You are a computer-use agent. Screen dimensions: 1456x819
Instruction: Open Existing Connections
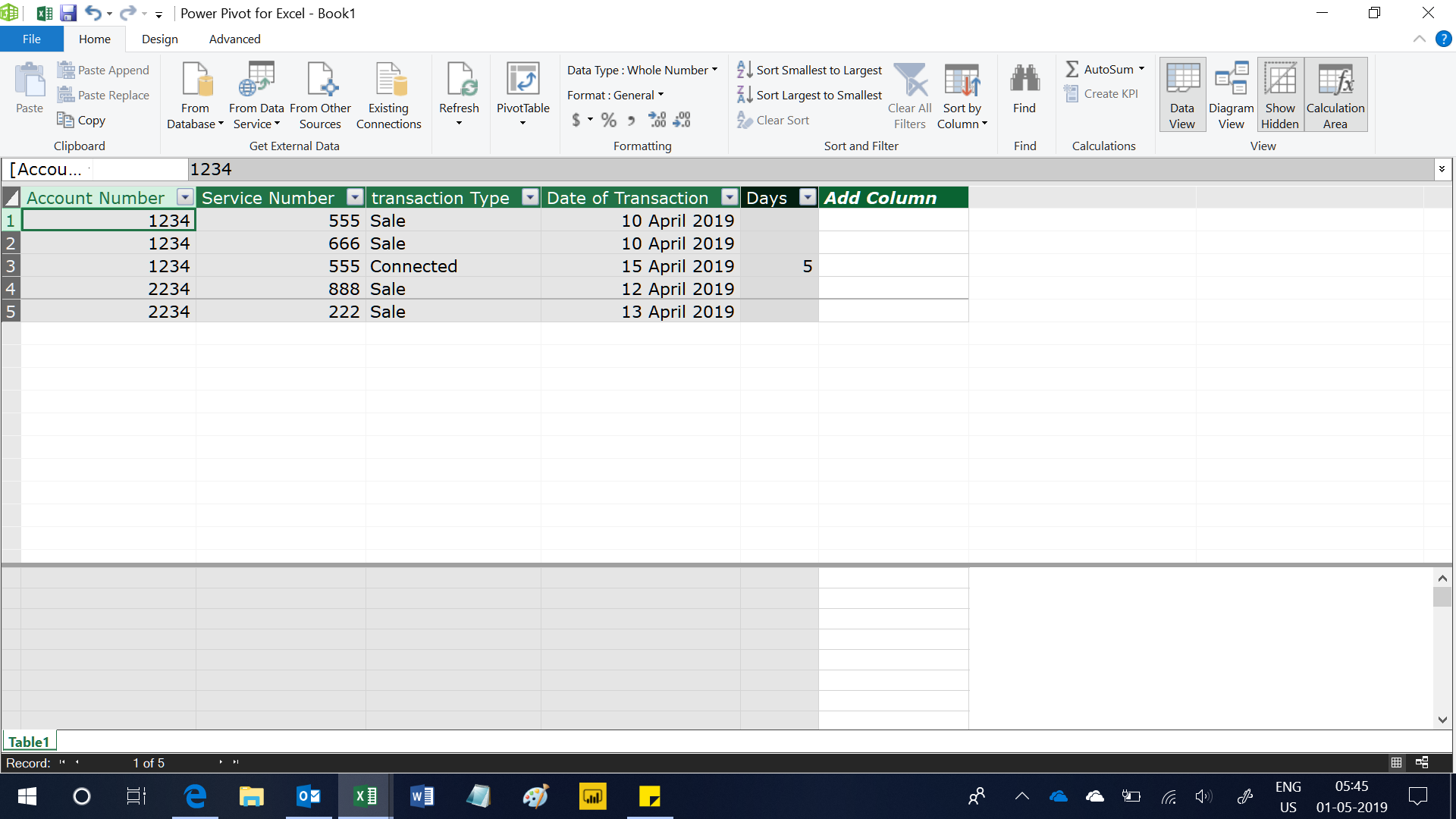pyautogui.click(x=388, y=96)
